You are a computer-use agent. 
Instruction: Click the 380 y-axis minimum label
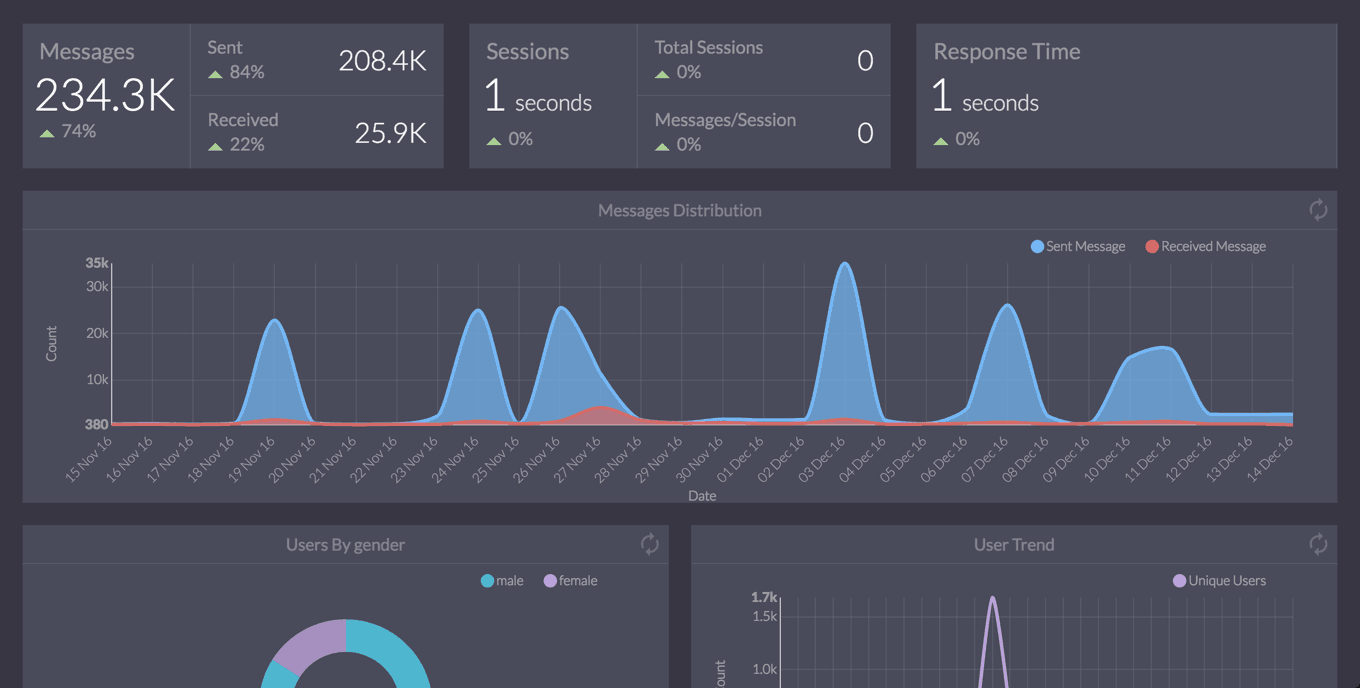[x=96, y=424]
